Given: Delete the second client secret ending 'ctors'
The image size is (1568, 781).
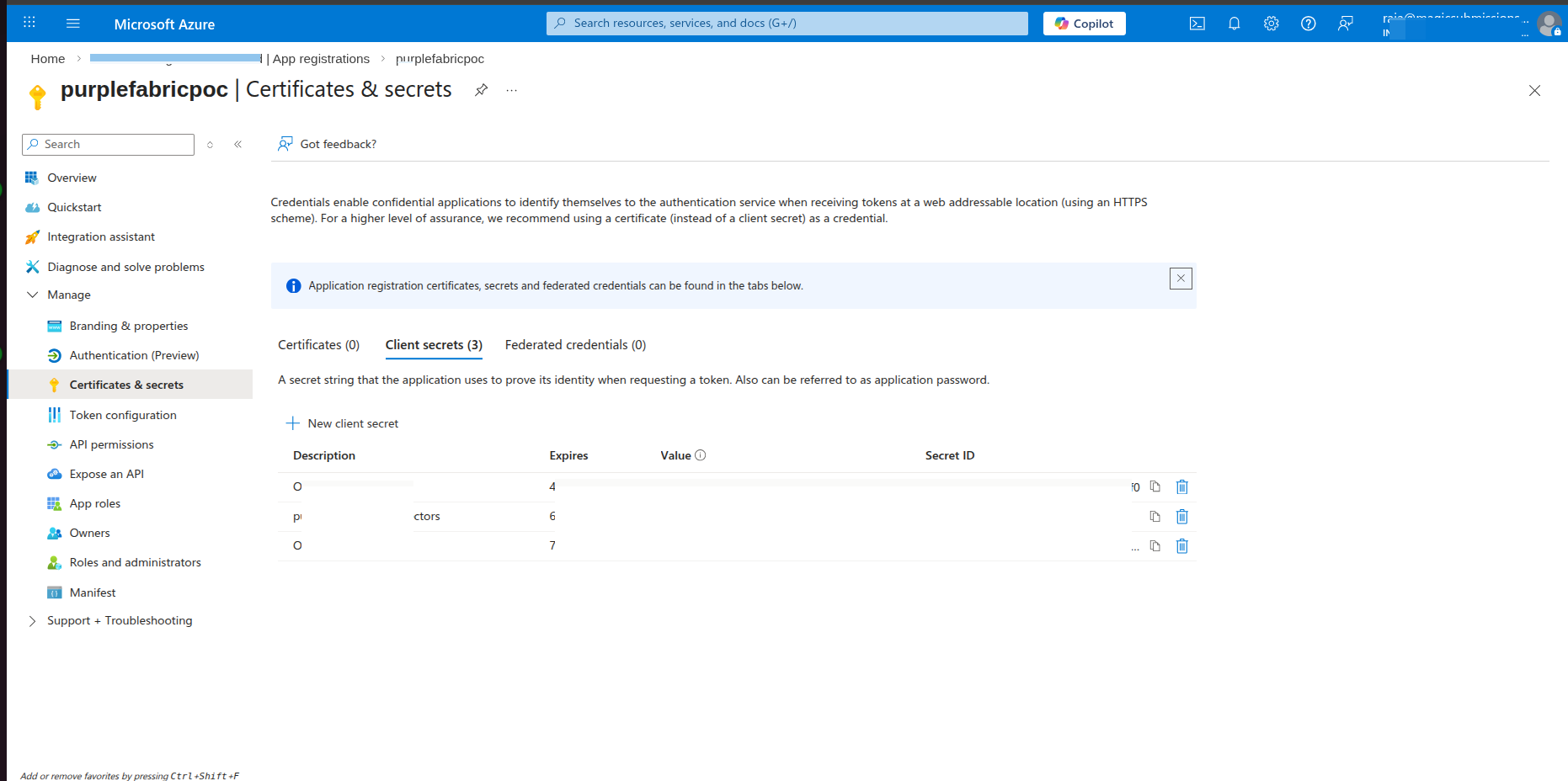Looking at the screenshot, I should [1182, 517].
